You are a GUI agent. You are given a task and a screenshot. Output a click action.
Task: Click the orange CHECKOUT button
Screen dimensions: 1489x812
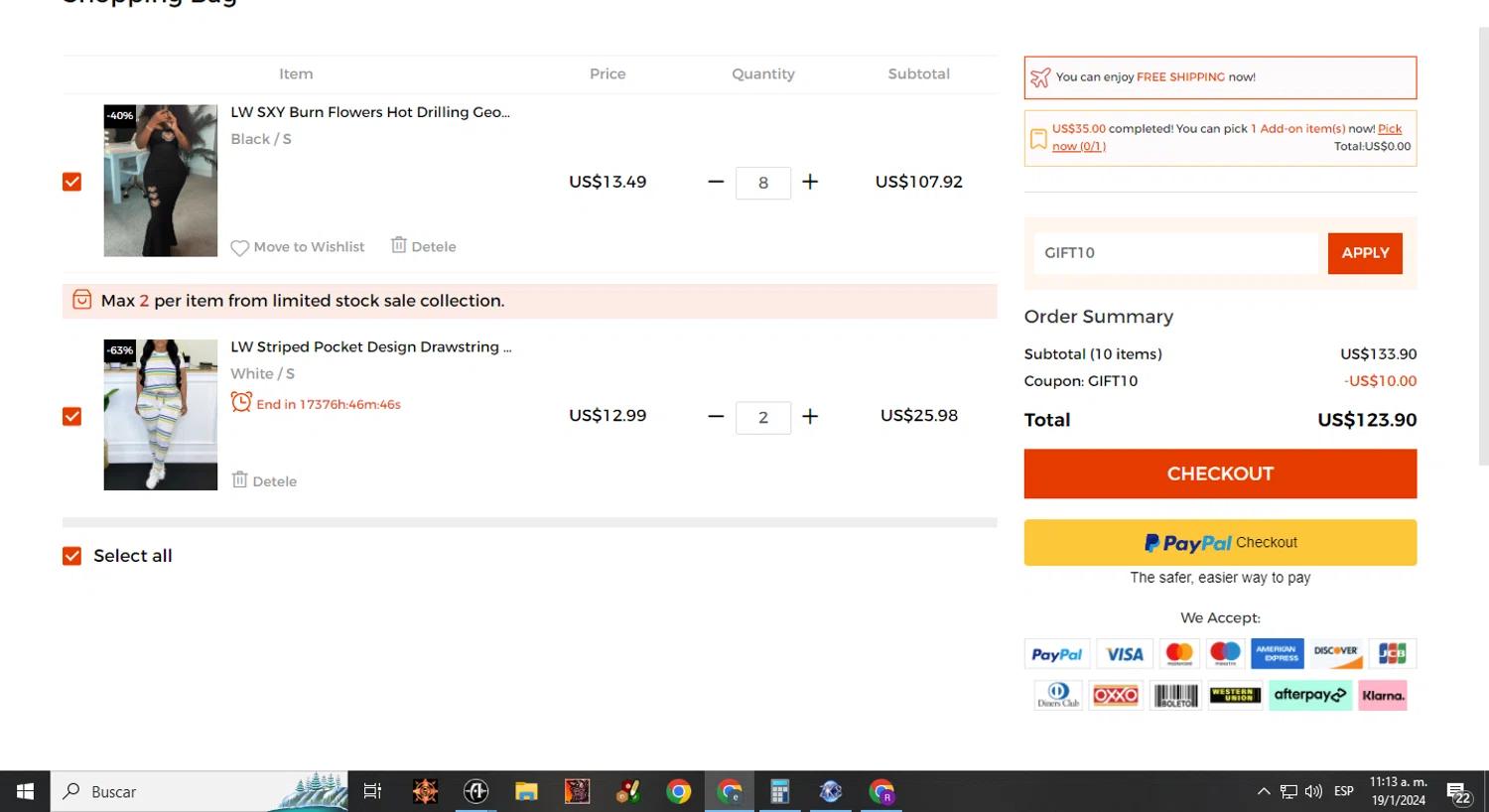click(1219, 474)
